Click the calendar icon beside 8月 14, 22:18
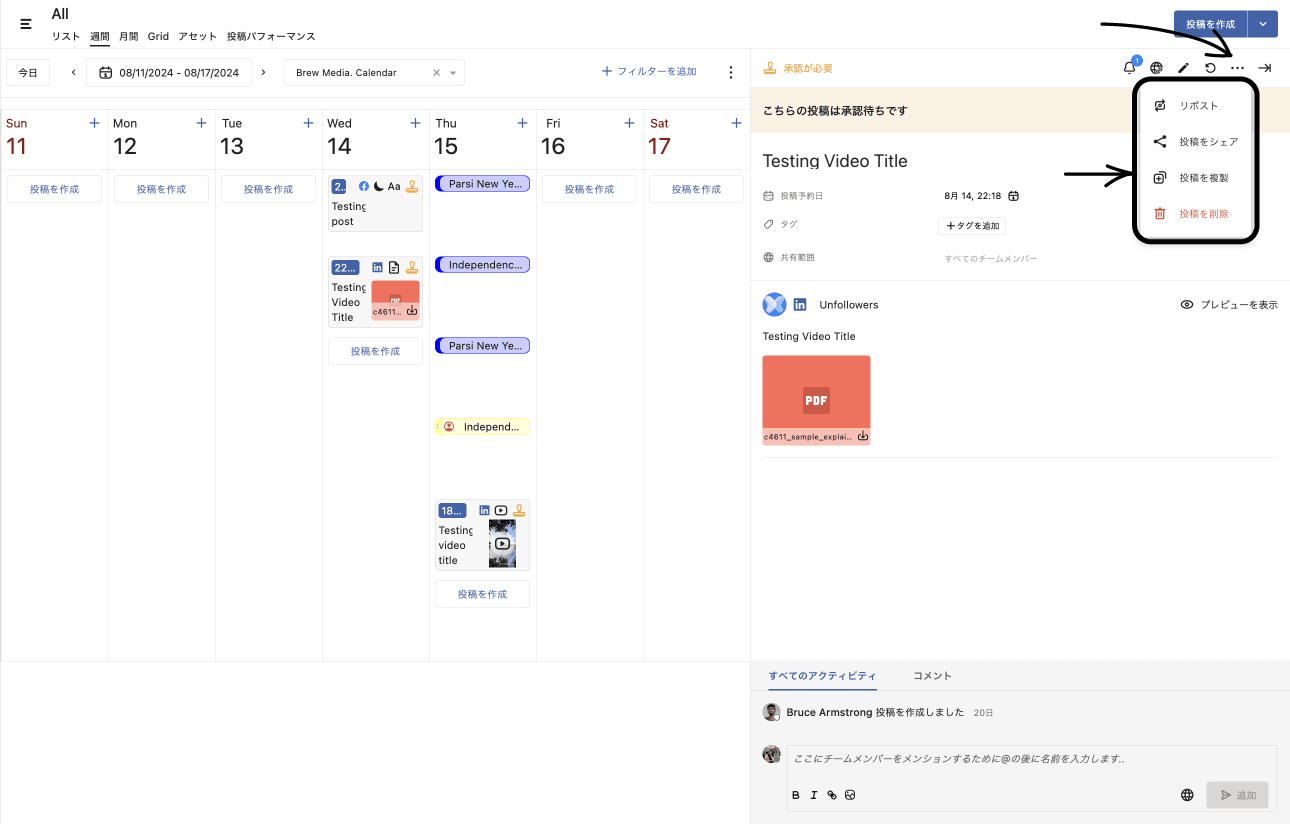 click(x=1013, y=196)
